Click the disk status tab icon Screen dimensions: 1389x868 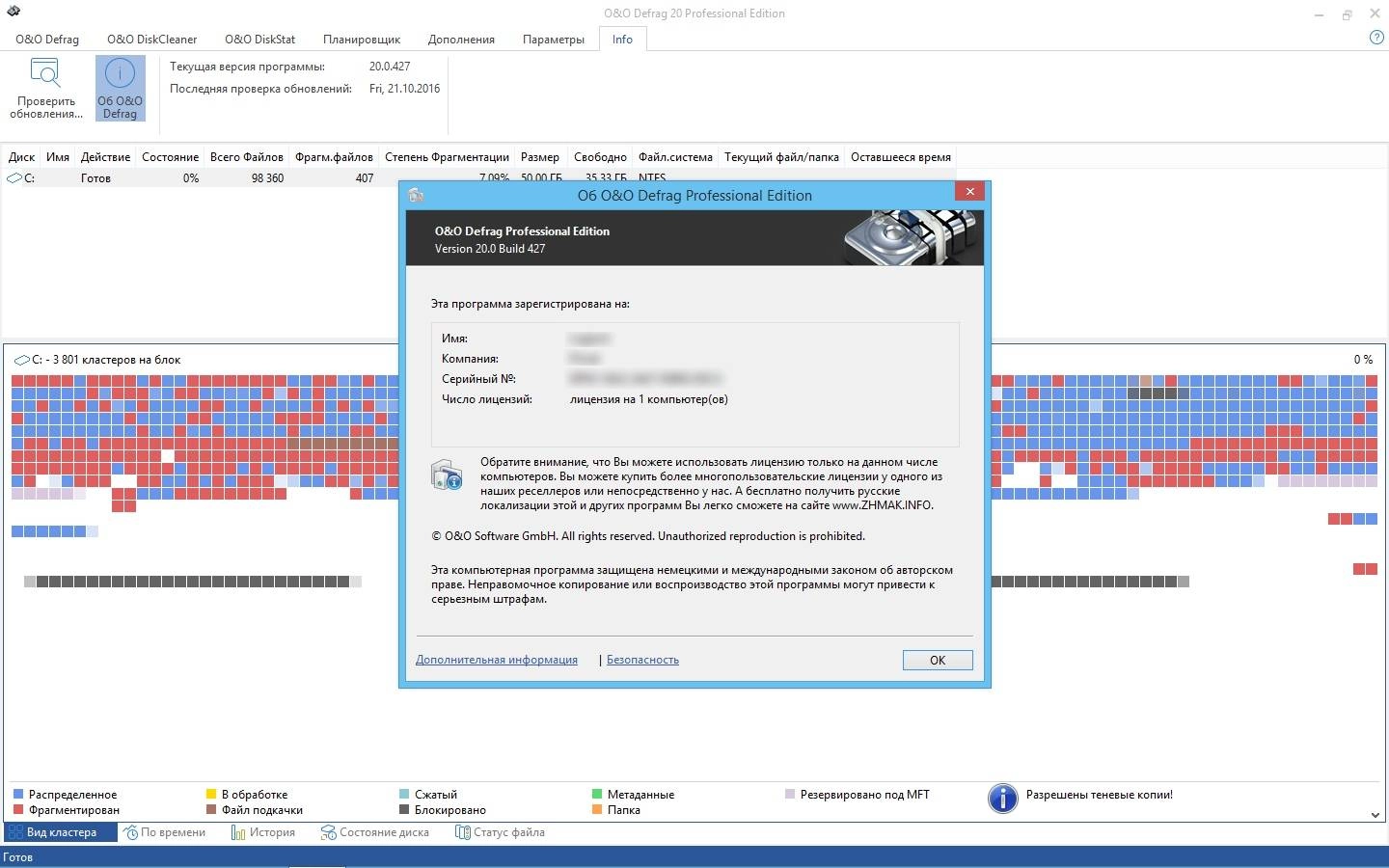(329, 832)
